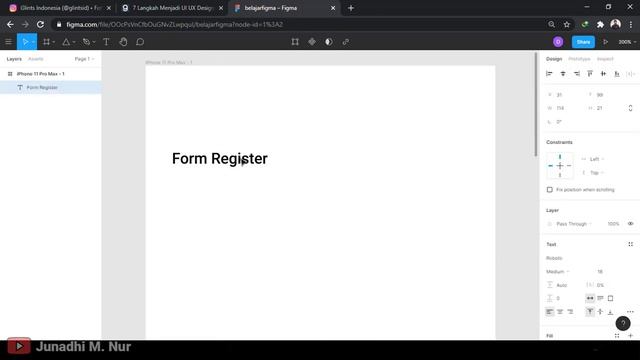
Task: Click the purple user avatar
Action: click(558, 42)
